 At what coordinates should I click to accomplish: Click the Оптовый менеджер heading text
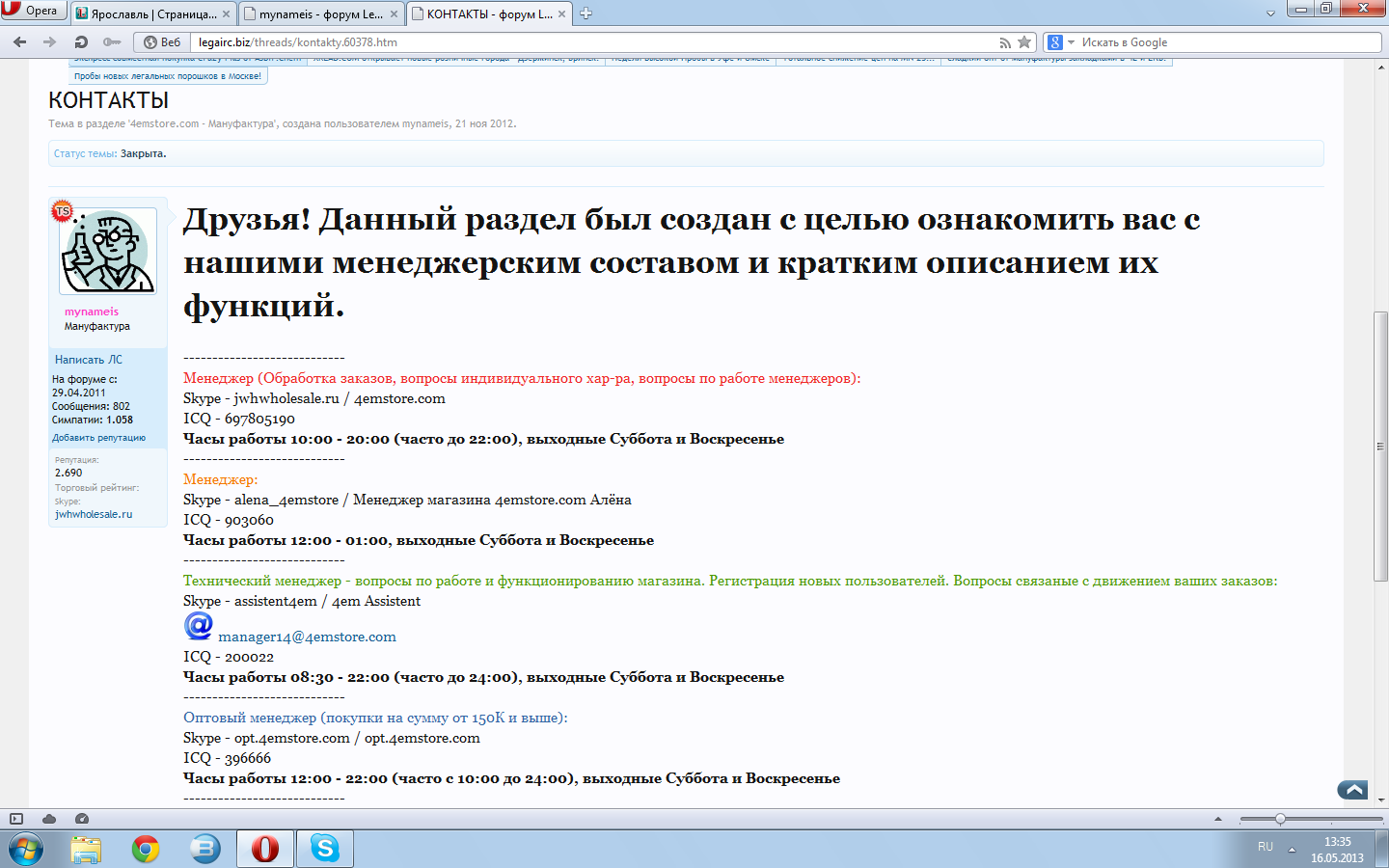(x=375, y=718)
